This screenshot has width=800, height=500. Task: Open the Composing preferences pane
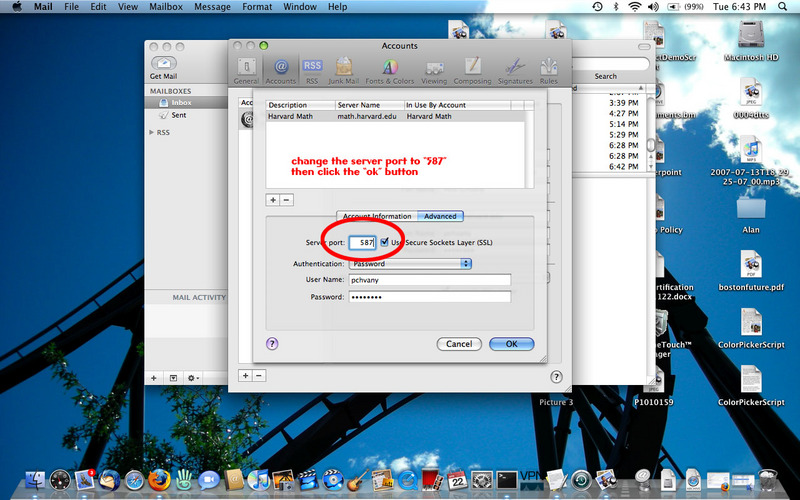coord(472,70)
